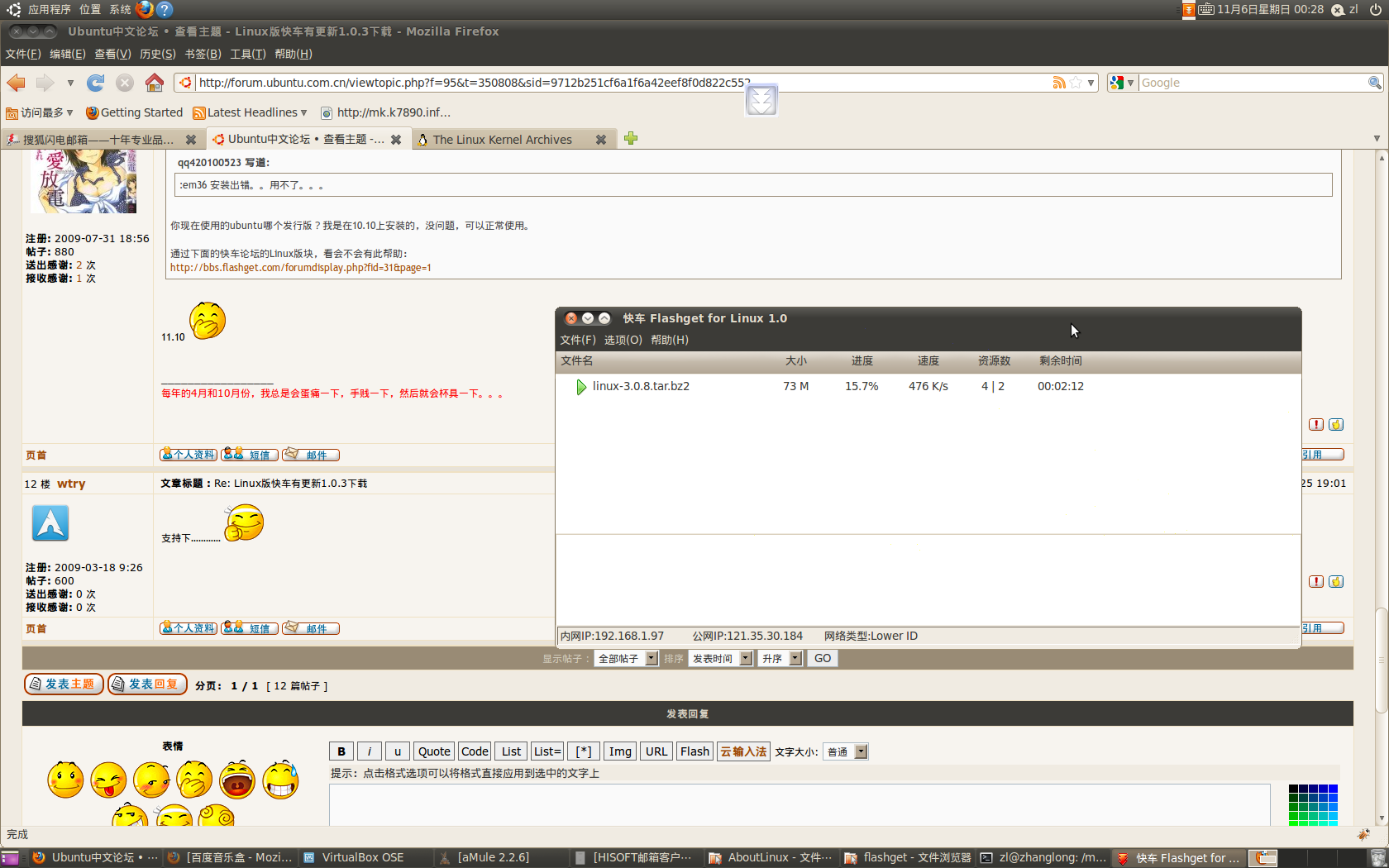Image resolution: width=1389 pixels, height=868 pixels.
Task: Click the stop loading button
Action: coord(125,83)
